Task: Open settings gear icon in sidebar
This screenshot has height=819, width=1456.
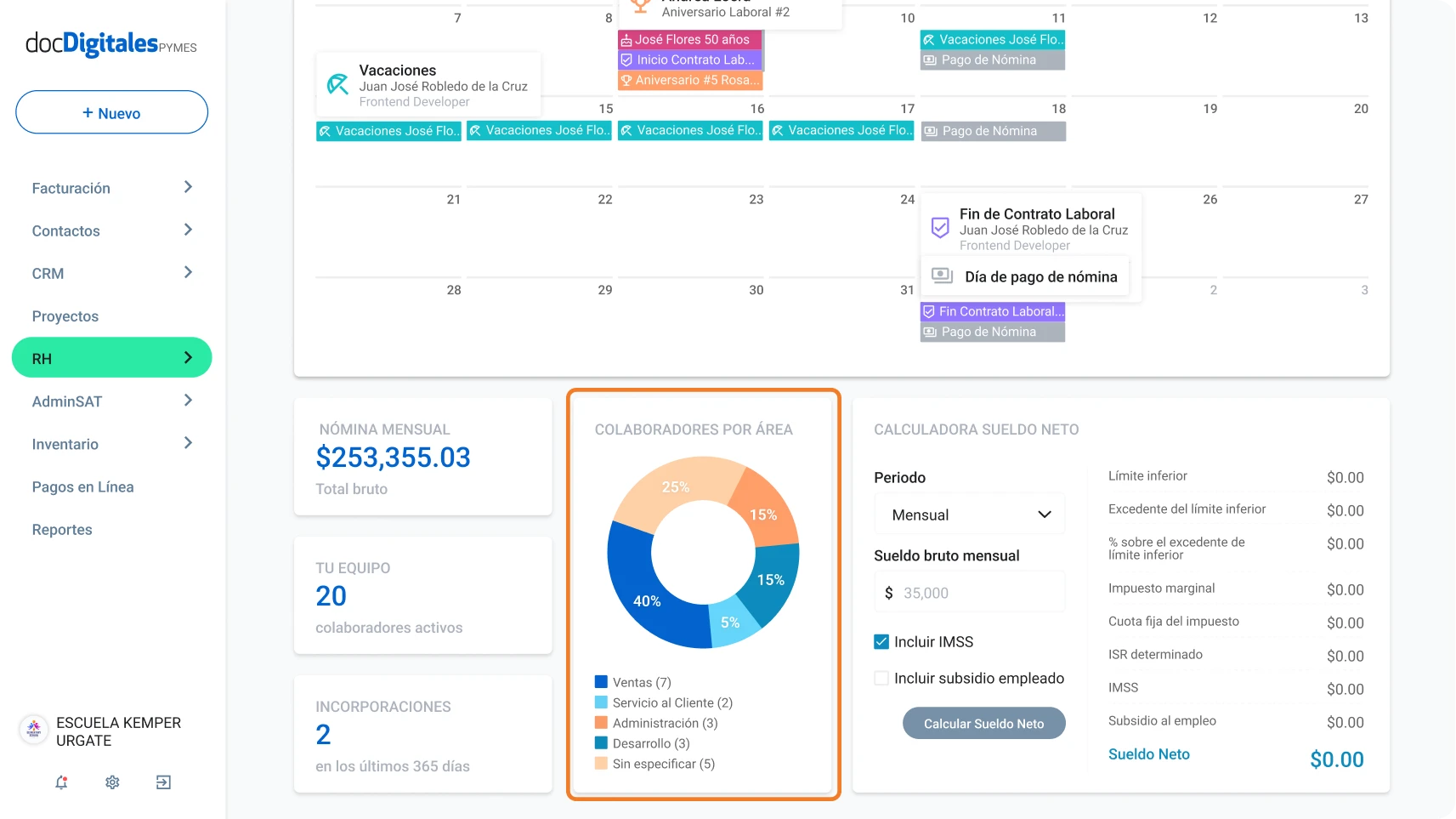Action: pyautogui.click(x=112, y=782)
